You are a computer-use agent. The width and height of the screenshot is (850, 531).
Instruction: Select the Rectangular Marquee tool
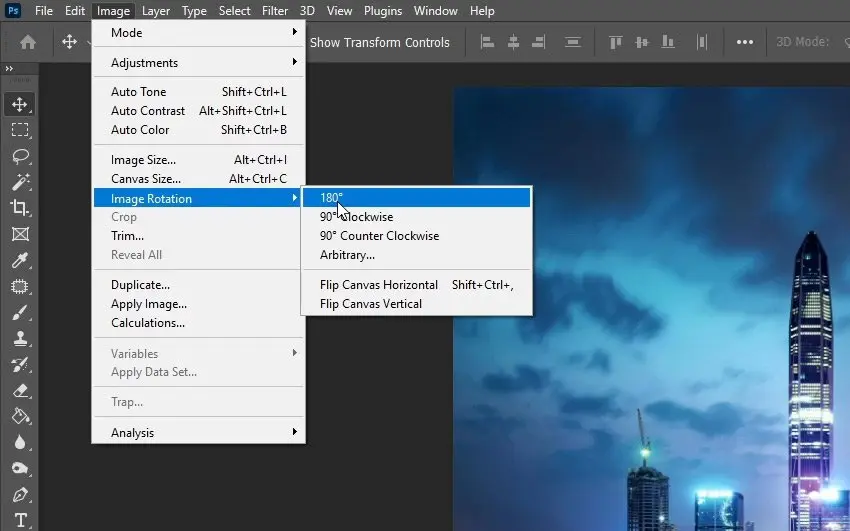click(20, 130)
